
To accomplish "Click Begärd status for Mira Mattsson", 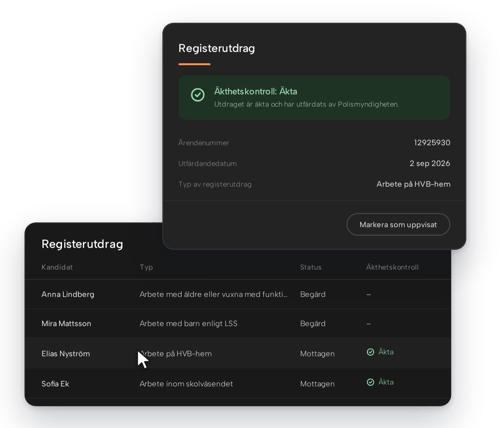I will coord(313,324).
